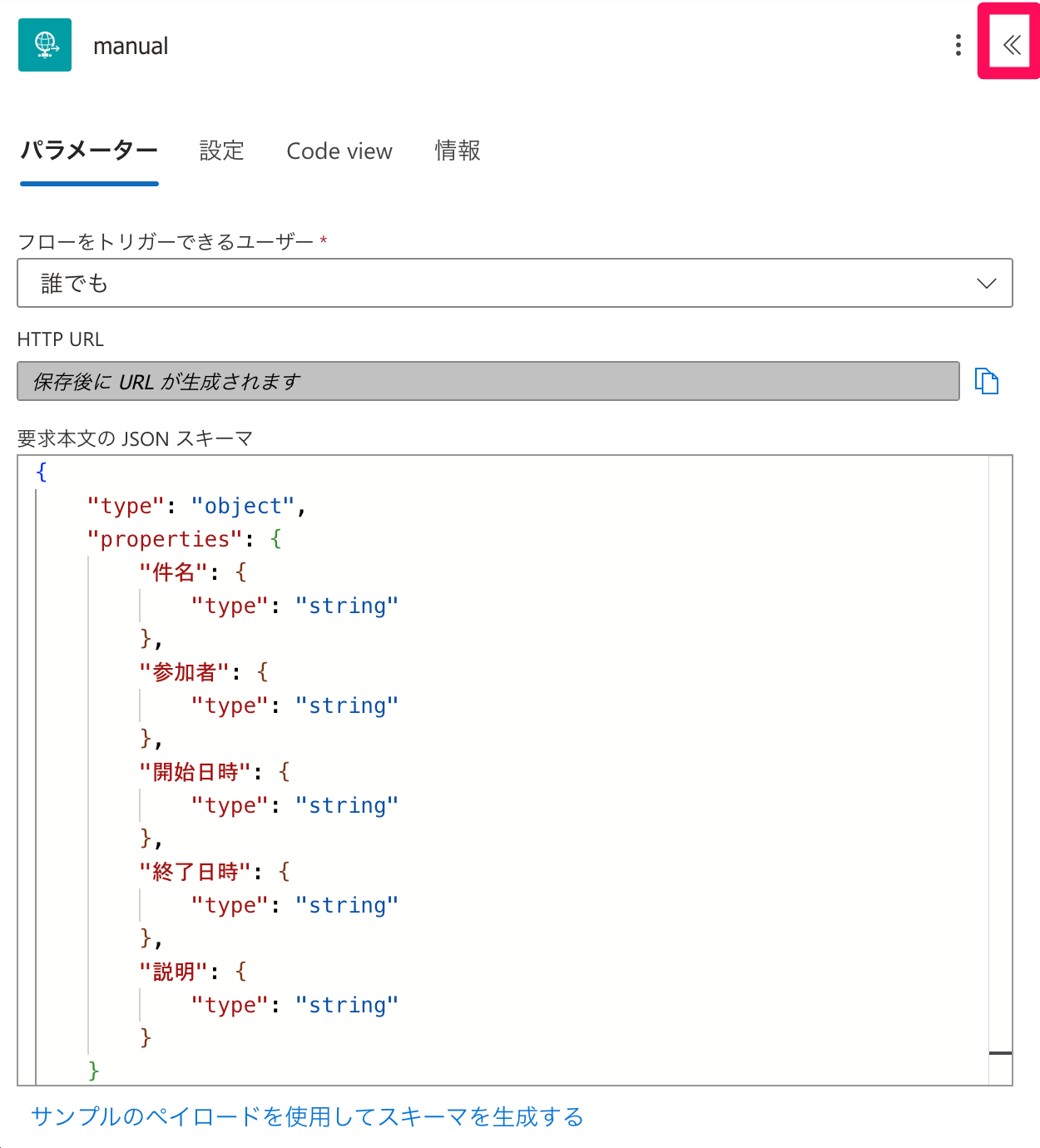Open the 情報 tab

point(458,151)
